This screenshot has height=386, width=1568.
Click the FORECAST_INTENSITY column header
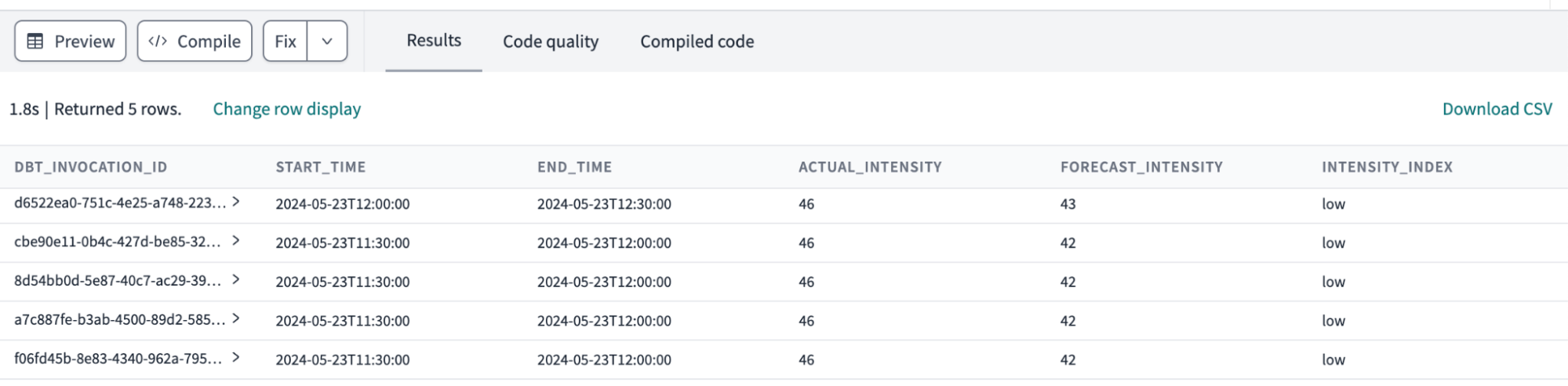pyautogui.click(x=1141, y=167)
